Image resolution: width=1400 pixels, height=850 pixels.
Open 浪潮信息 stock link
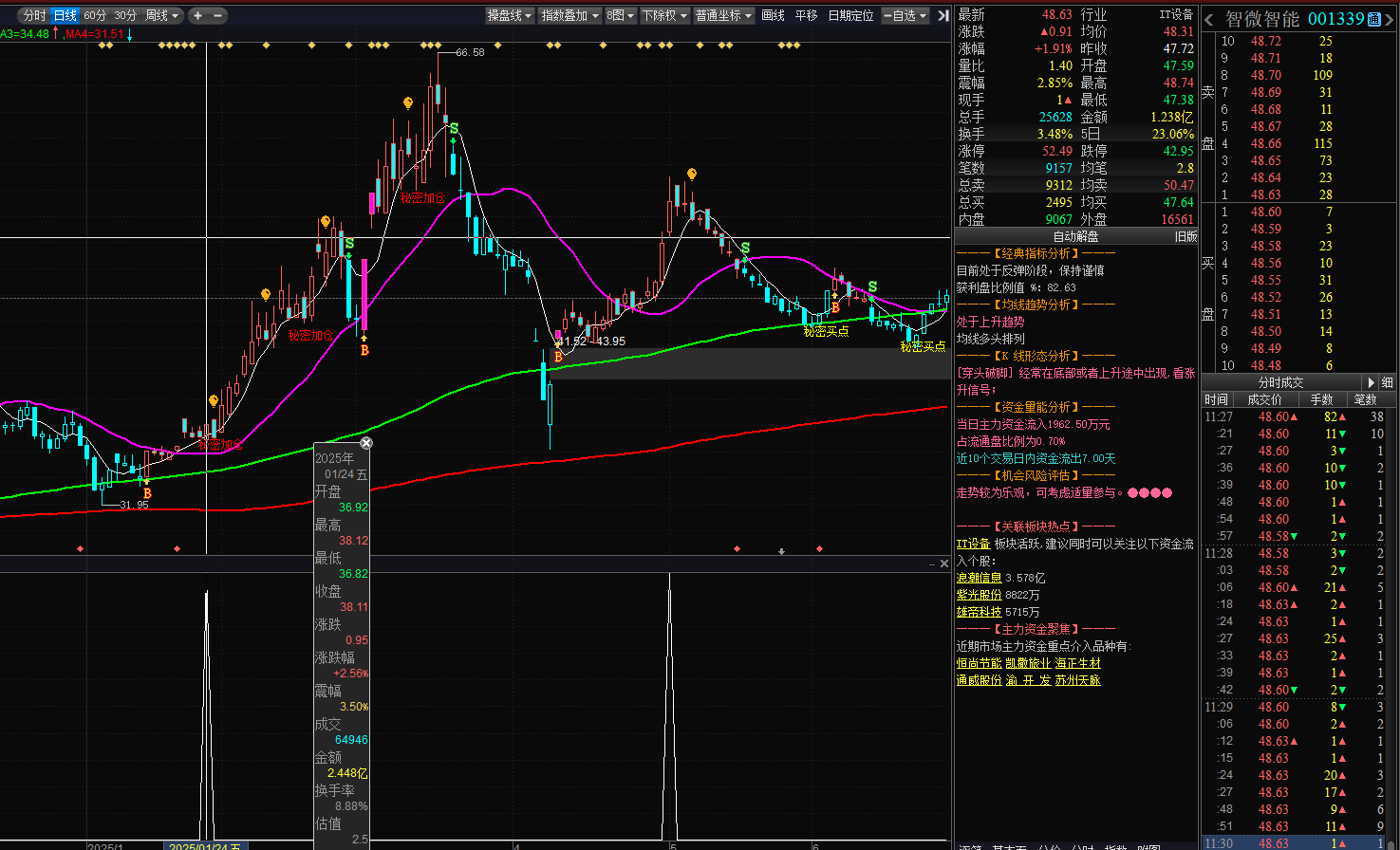tap(980, 578)
